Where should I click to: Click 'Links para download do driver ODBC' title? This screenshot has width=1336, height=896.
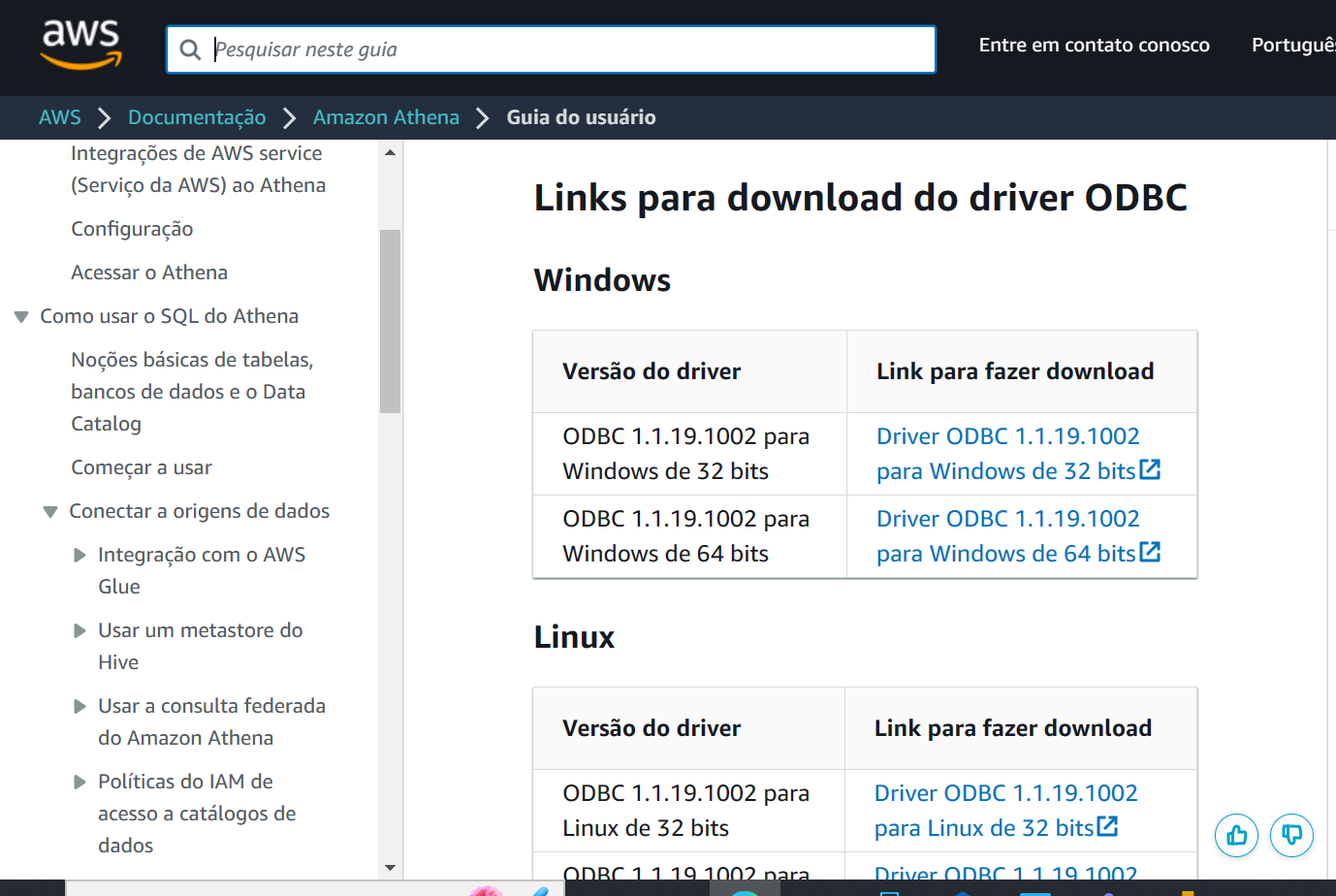point(860,198)
